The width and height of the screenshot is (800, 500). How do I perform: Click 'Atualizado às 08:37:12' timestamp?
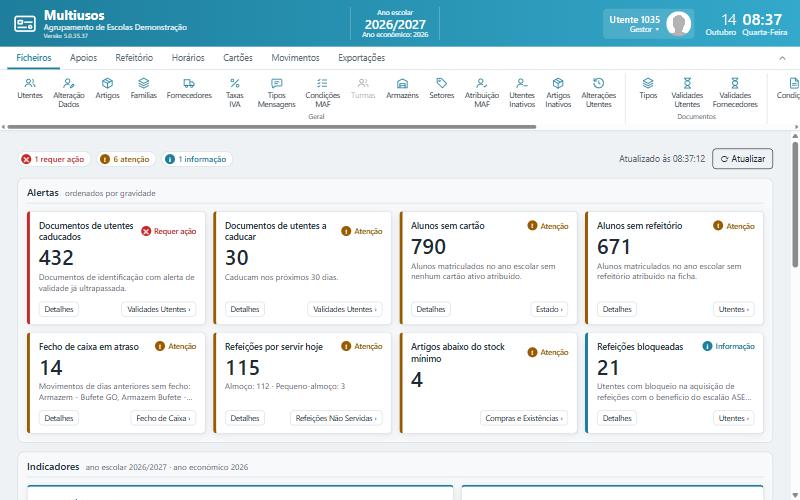coord(662,159)
